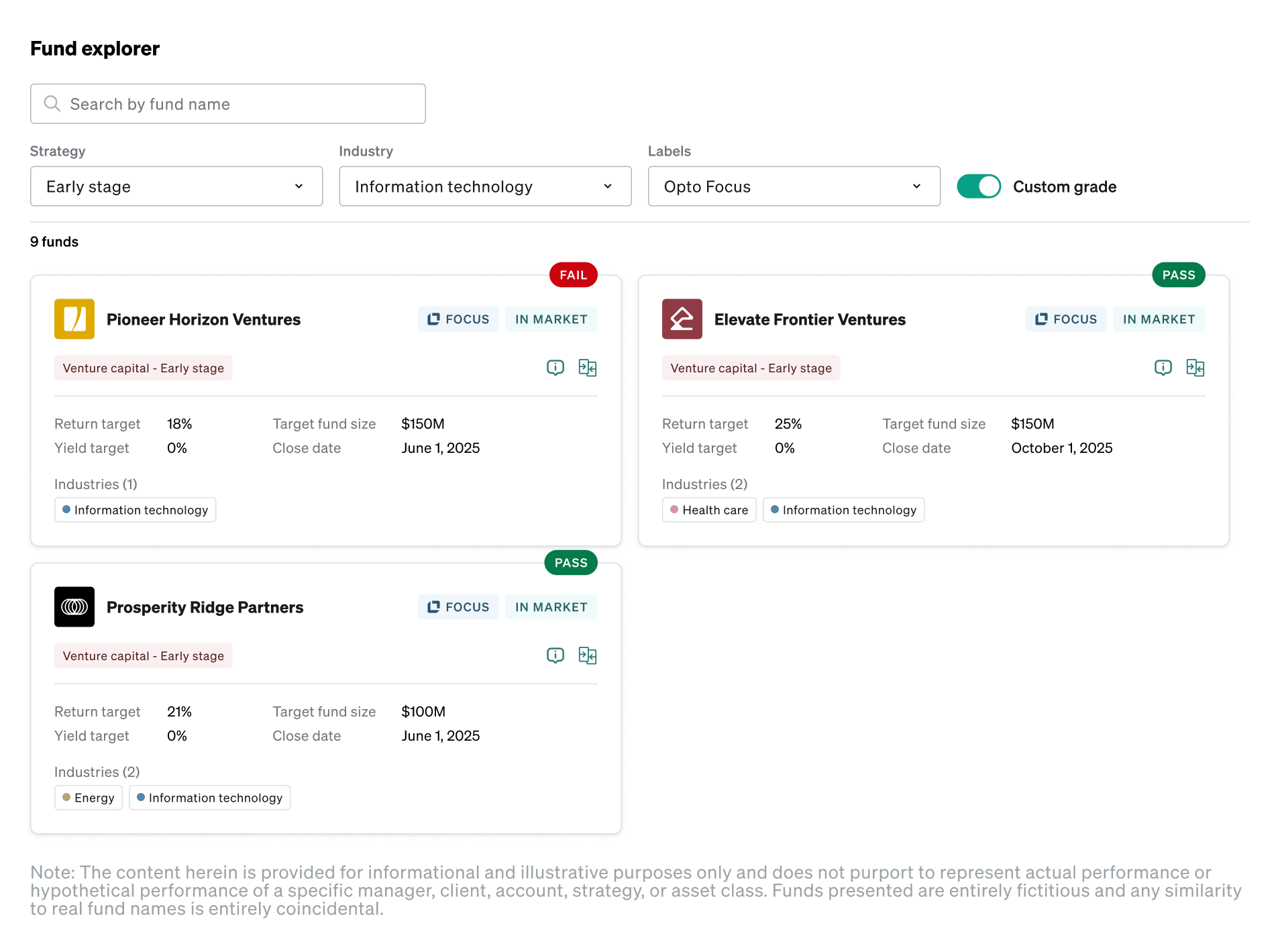Click the red FAIL grade badge
Viewport: 1280px width, 952px height.
tap(573, 275)
